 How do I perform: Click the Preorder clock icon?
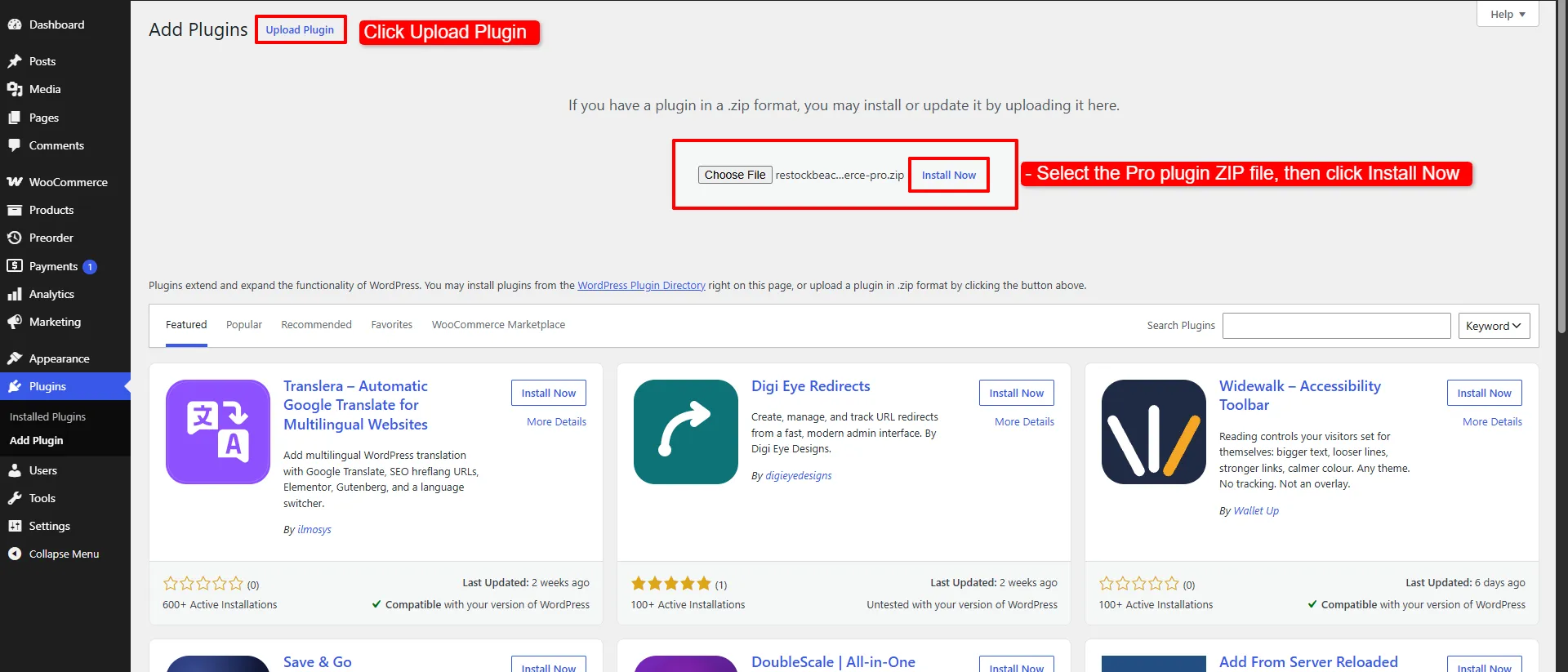[15, 238]
